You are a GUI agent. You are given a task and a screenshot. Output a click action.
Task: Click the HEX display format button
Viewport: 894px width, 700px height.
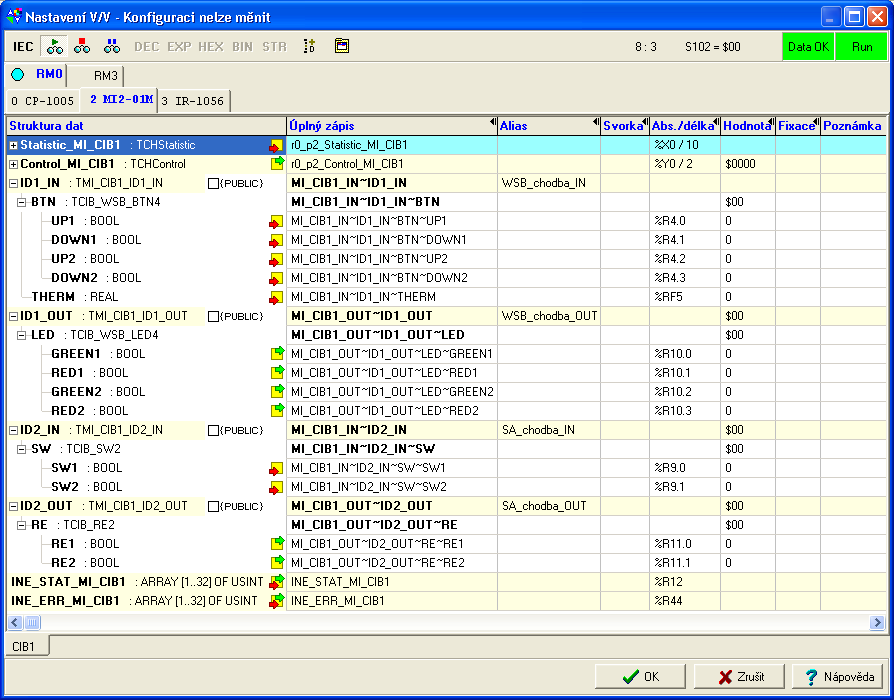tap(211, 47)
